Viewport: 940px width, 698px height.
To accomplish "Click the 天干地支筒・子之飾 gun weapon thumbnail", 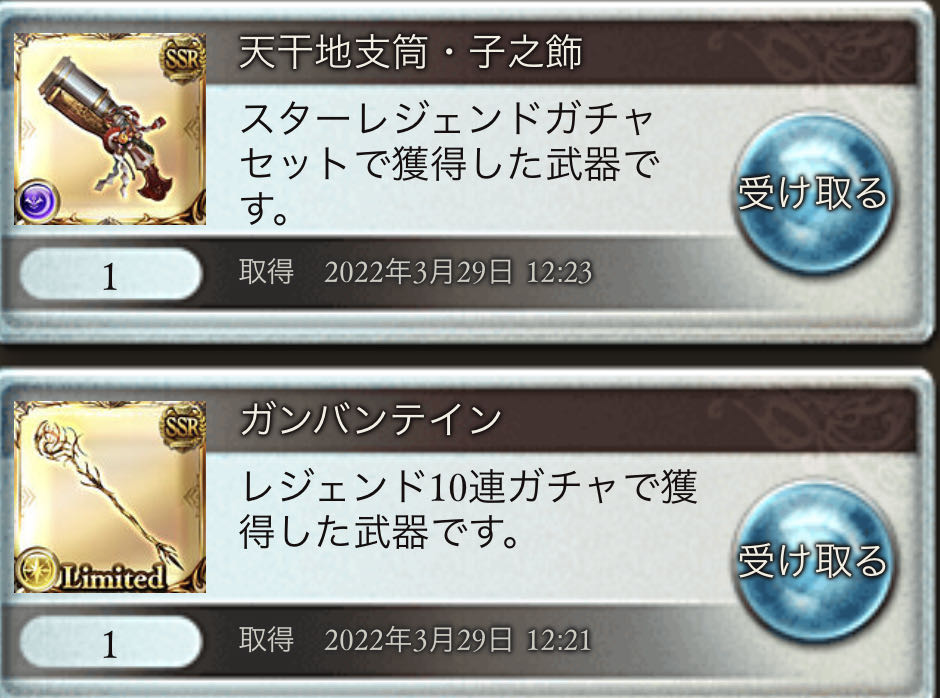I will (x=110, y=129).
